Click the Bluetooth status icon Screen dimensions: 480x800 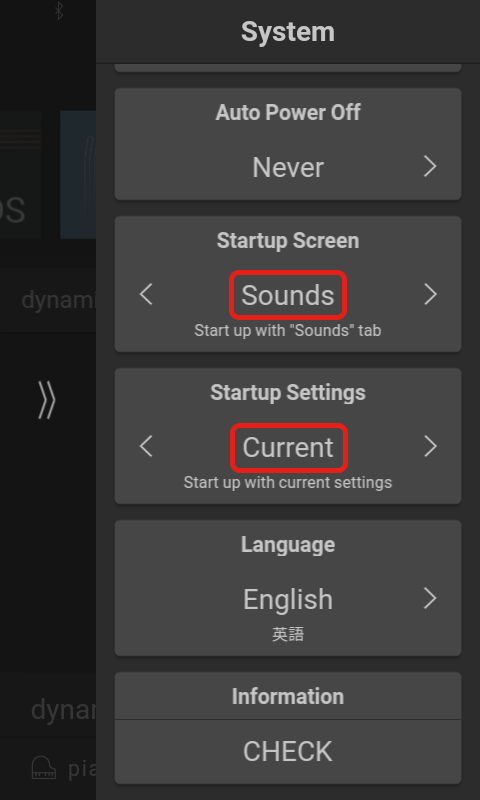click(59, 11)
